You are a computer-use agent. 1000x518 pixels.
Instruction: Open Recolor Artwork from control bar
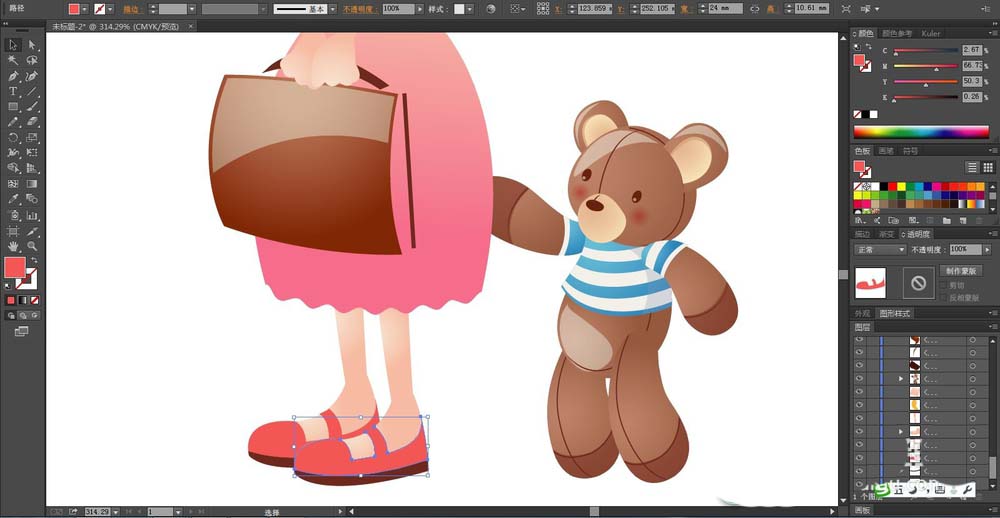click(x=490, y=9)
